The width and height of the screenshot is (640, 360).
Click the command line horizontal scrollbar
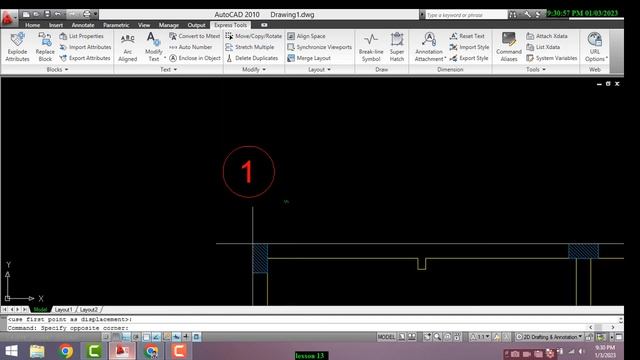602,327
